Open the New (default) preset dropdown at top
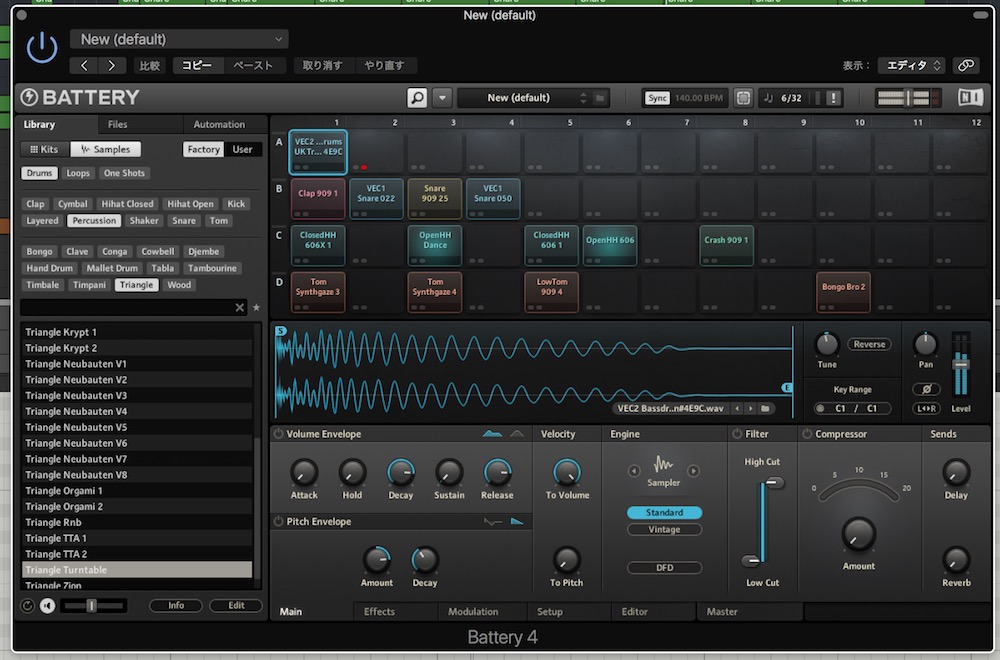This screenshot has width=1000, height=660. (x=179, y=39)
